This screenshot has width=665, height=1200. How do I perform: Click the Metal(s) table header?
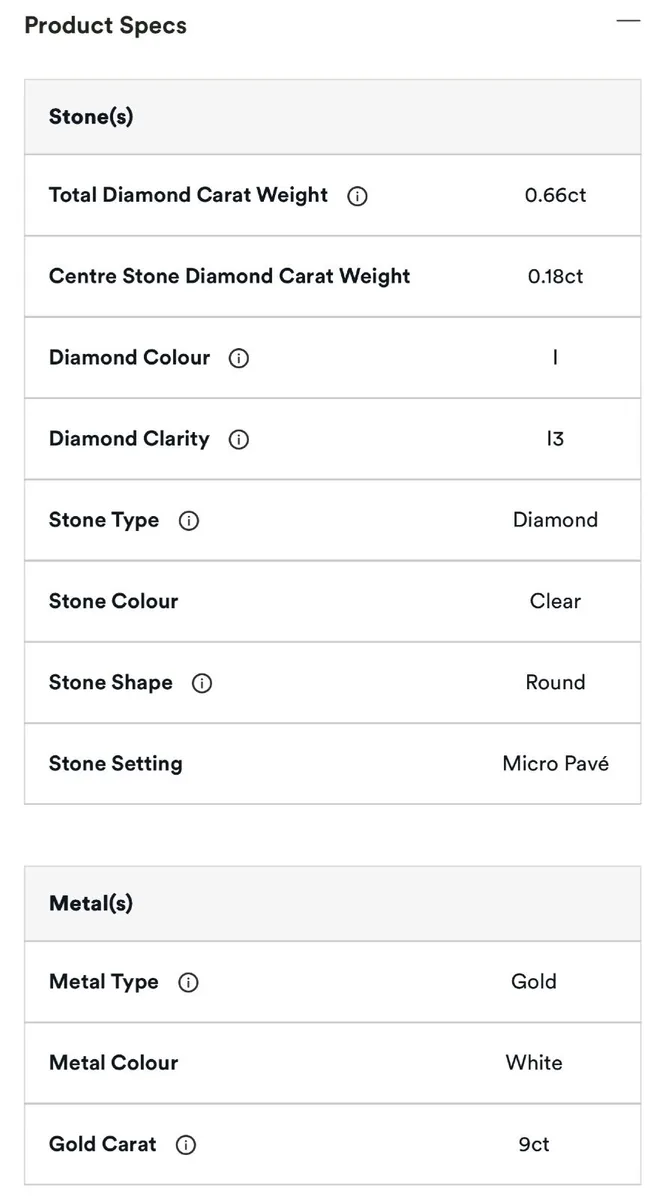point(332,904)
